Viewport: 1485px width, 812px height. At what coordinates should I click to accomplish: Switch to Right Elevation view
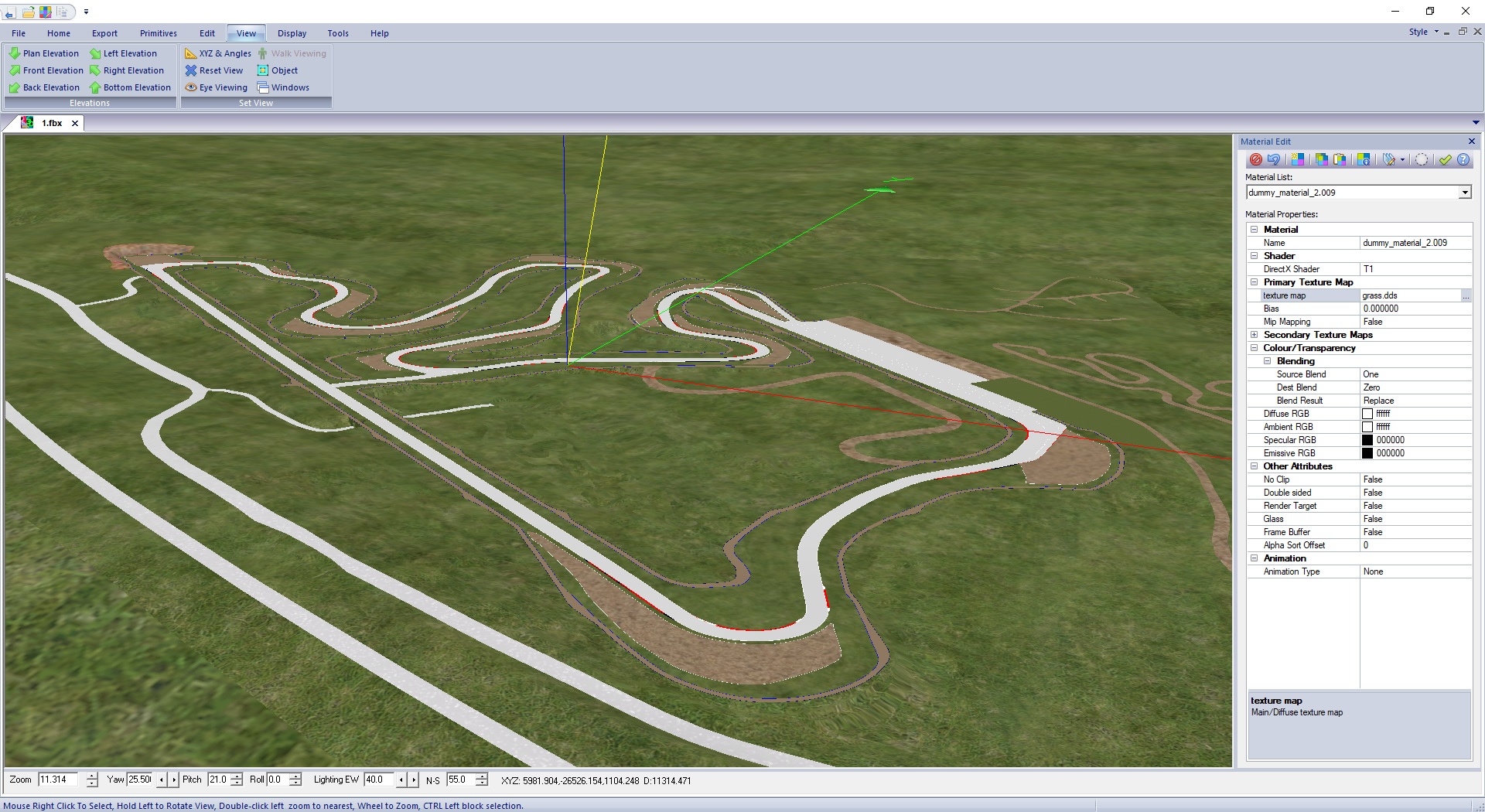coord(127,70)
